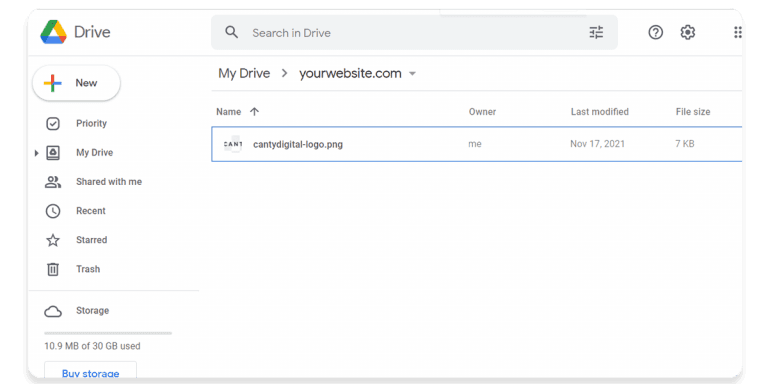768x384 pixels.
Task: Click the File size column header
Action: (x=693, y=112)
